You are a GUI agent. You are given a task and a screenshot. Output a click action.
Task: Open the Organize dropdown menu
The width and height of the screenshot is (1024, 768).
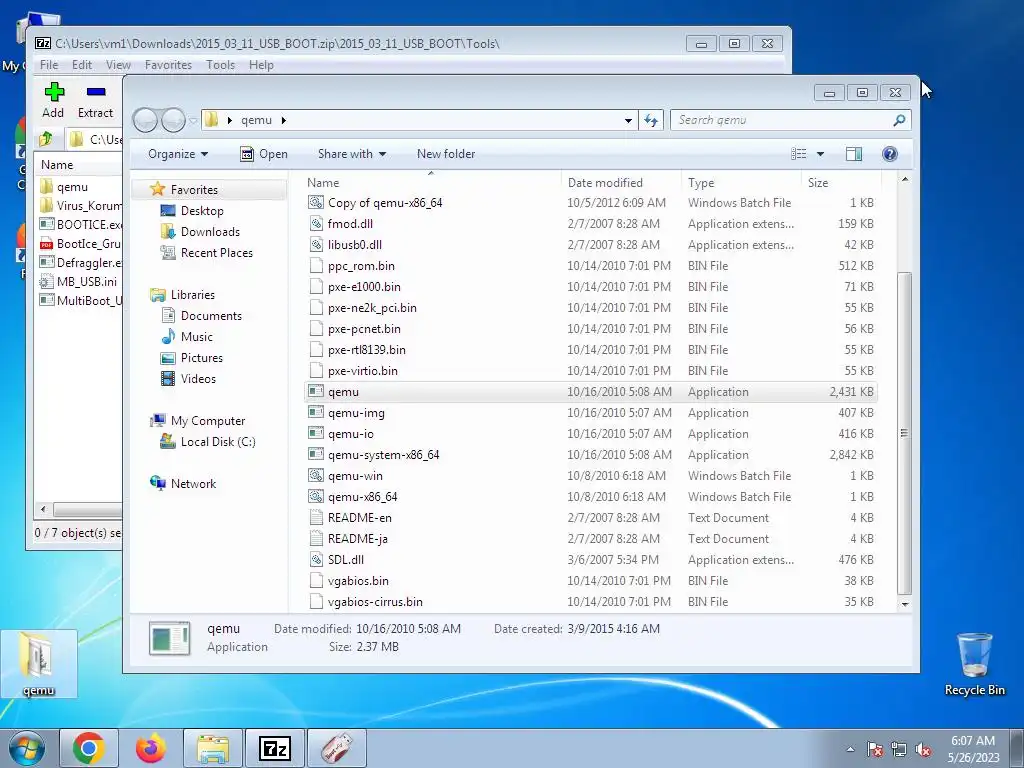click(178, 154)
